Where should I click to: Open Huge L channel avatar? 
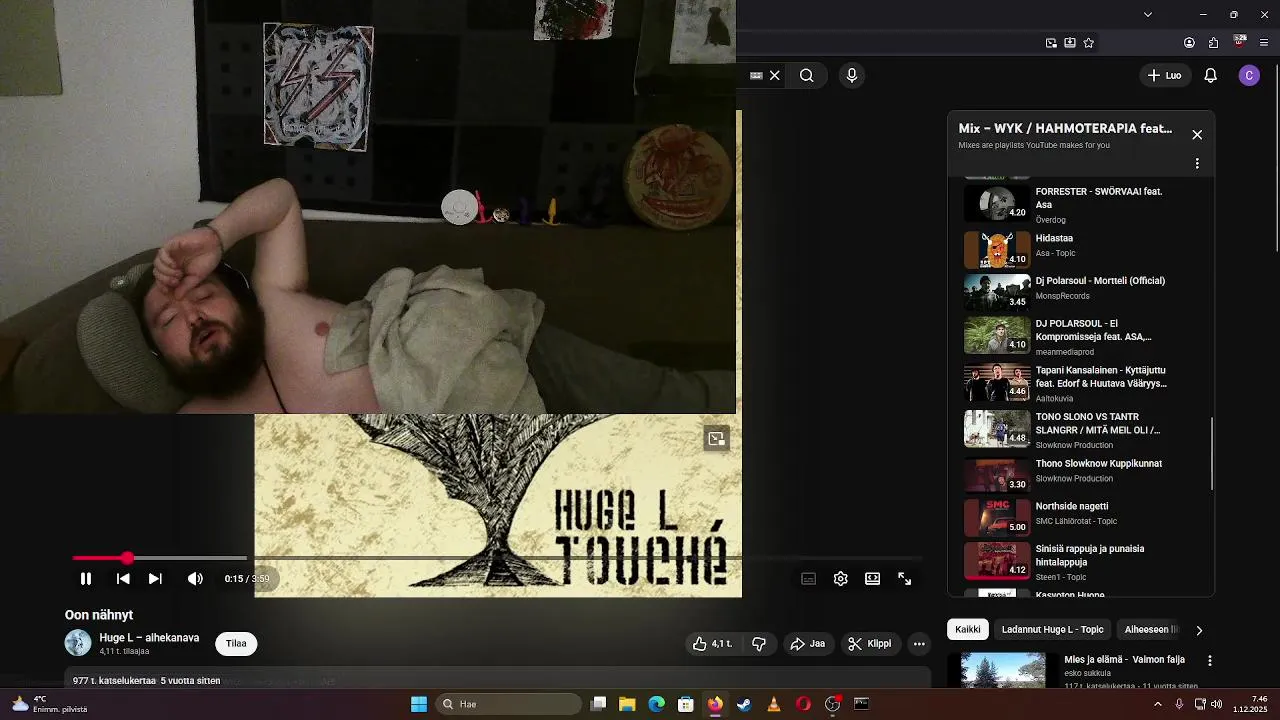[78, 643]
